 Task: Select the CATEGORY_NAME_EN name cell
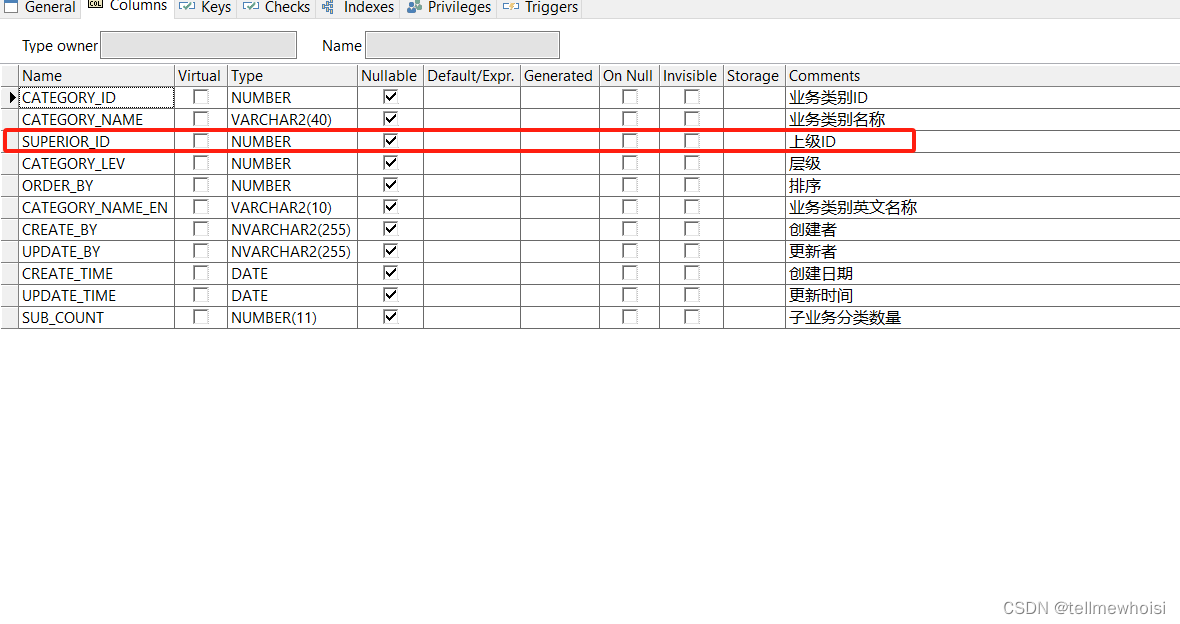(96, 208)
